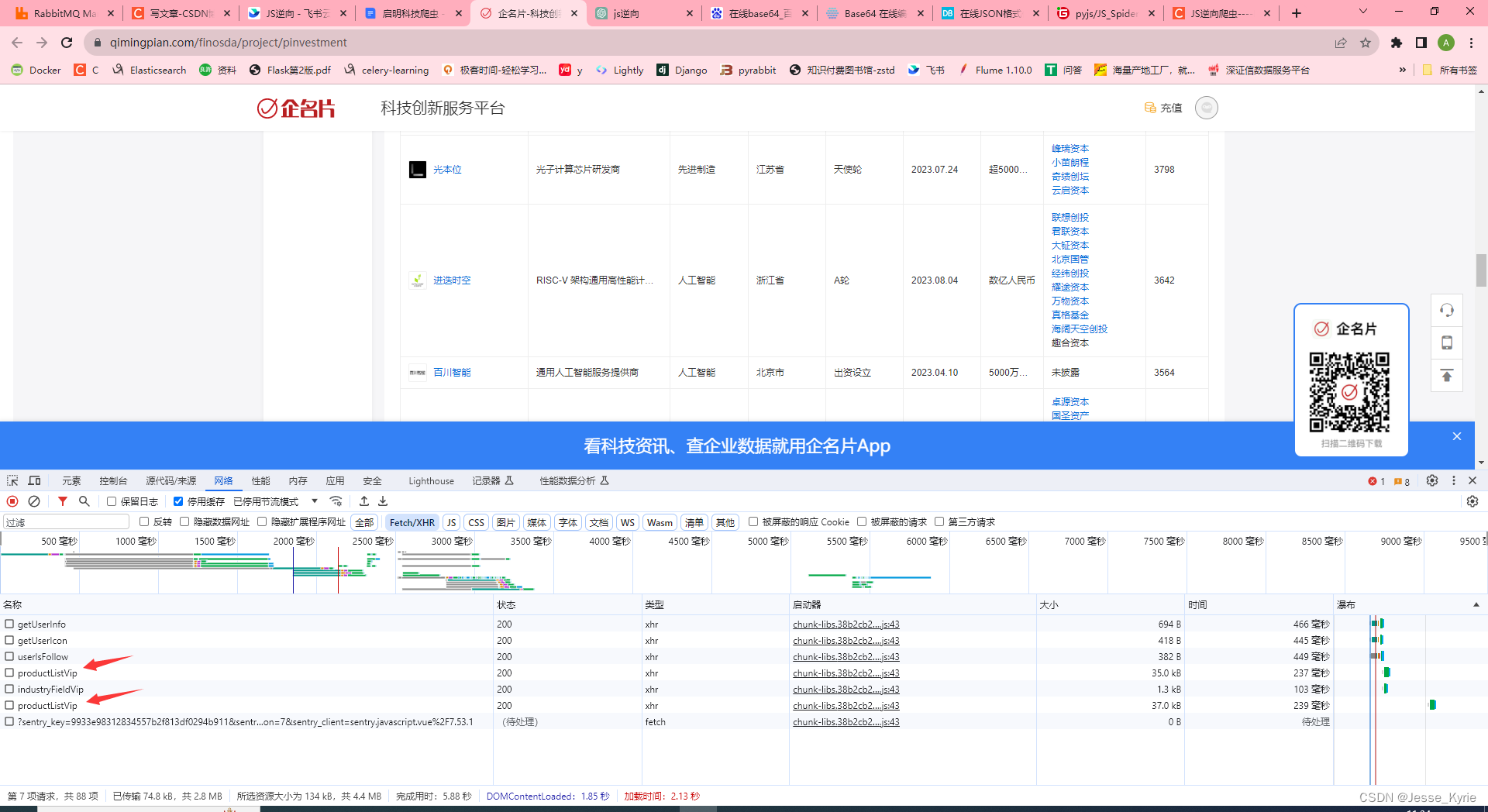Open the user avatar on 企名片 header

[1206, 108]
